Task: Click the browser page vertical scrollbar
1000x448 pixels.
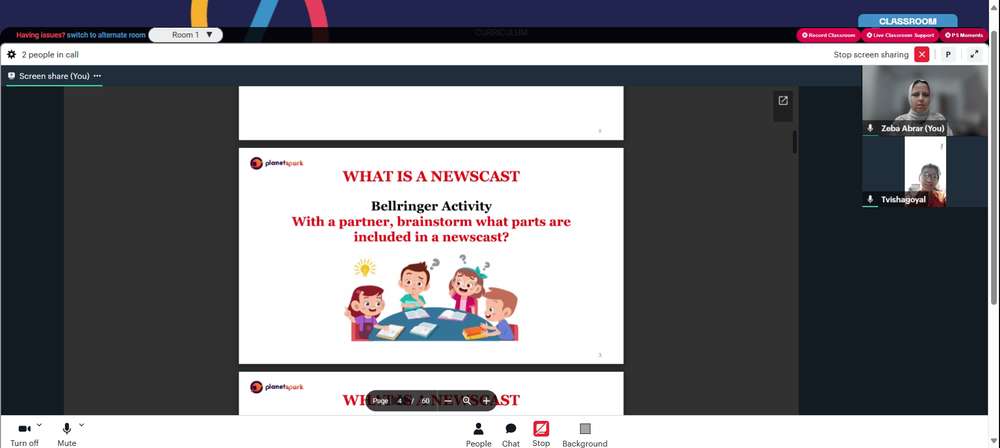Action: pos(994,168)
